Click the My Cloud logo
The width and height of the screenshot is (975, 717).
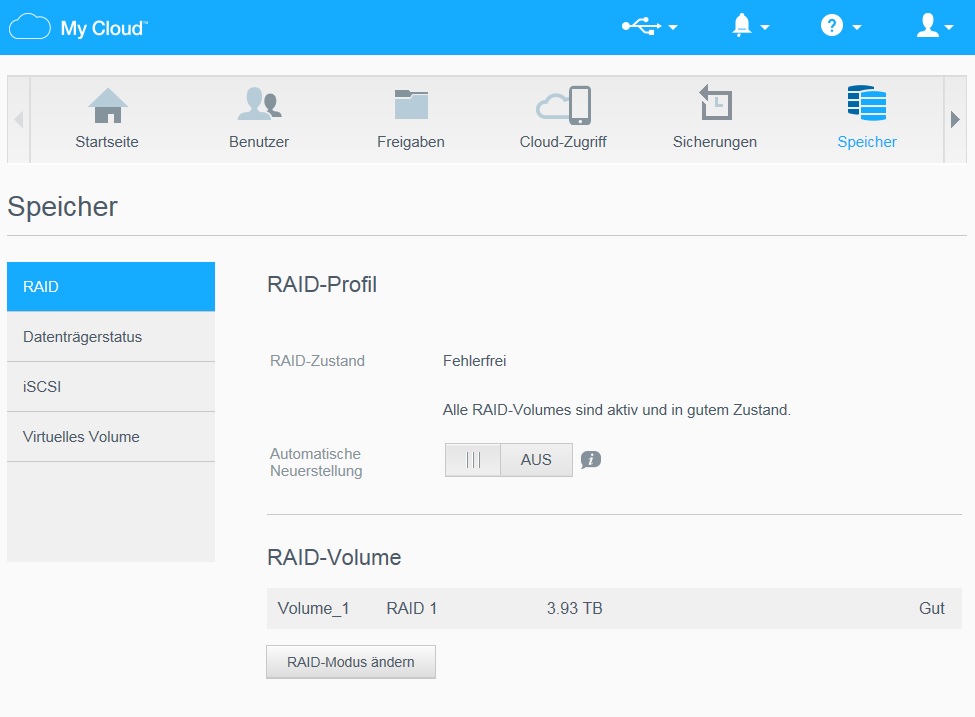coord(78,27)
